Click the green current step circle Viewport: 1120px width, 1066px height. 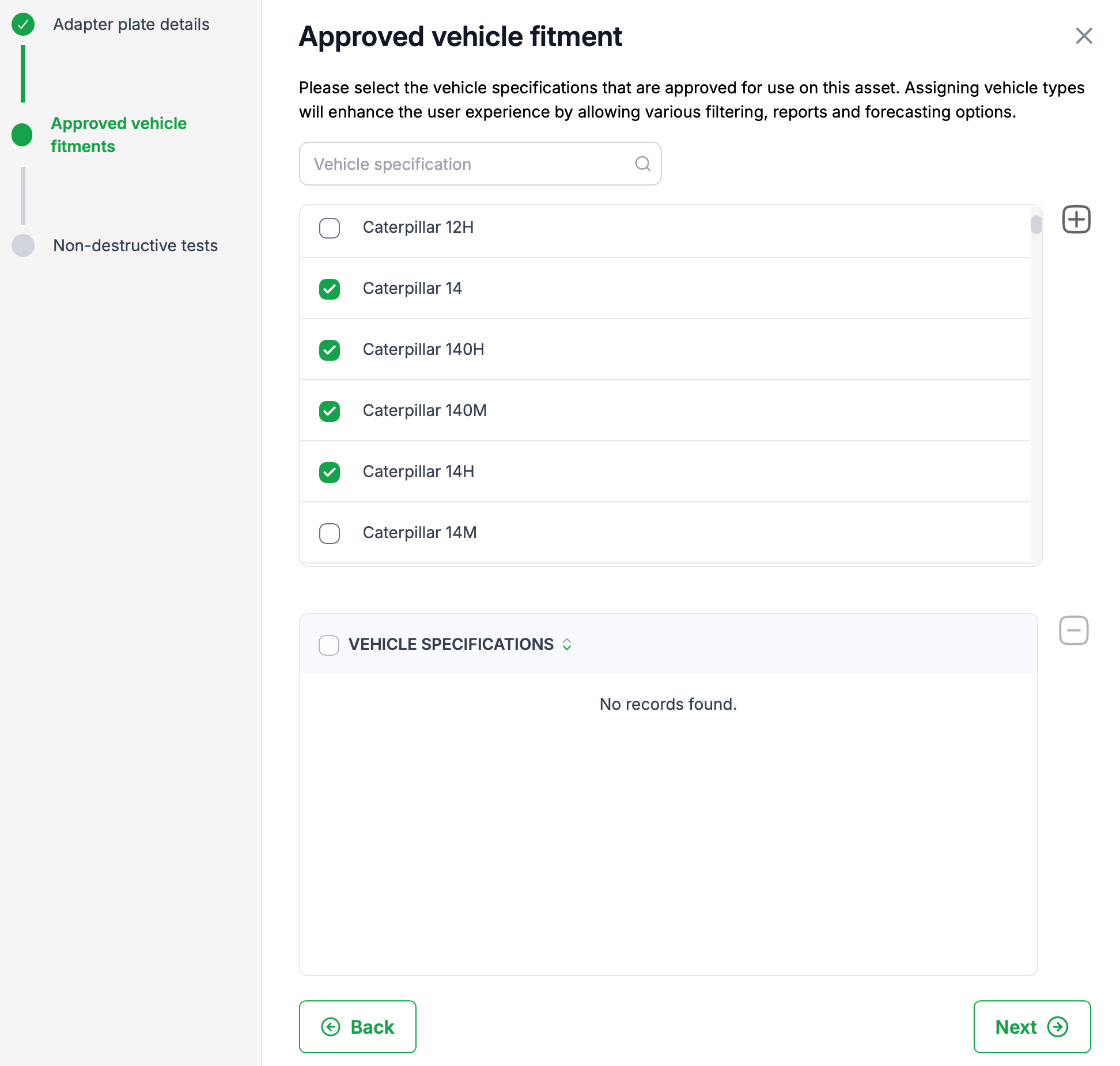pos(22,135)
